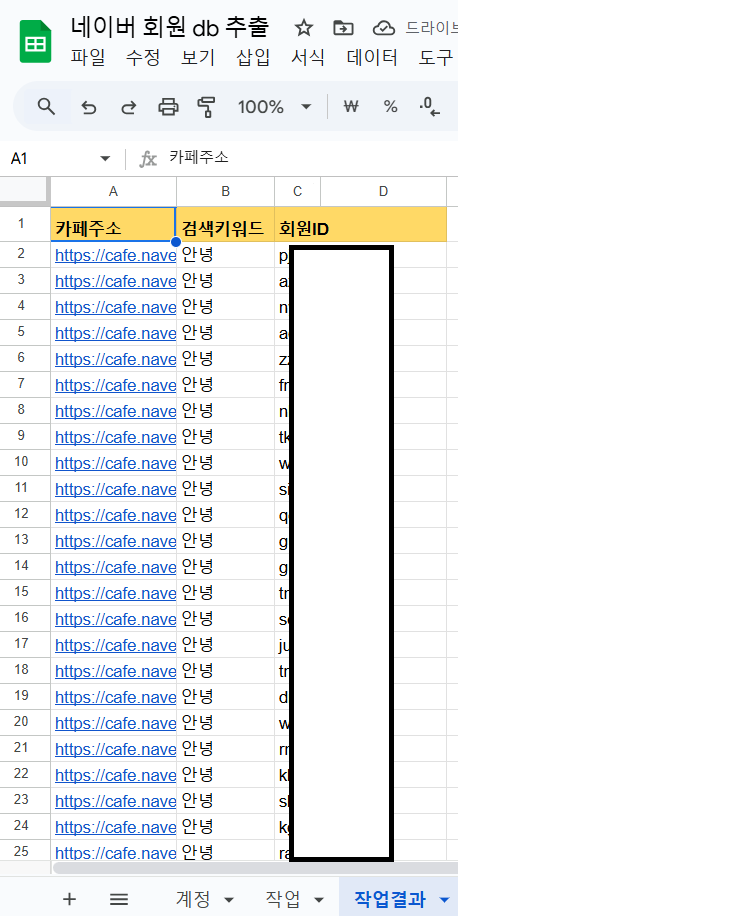
Task: Select the 카페주소 header cell
Action: pos(113,224)
